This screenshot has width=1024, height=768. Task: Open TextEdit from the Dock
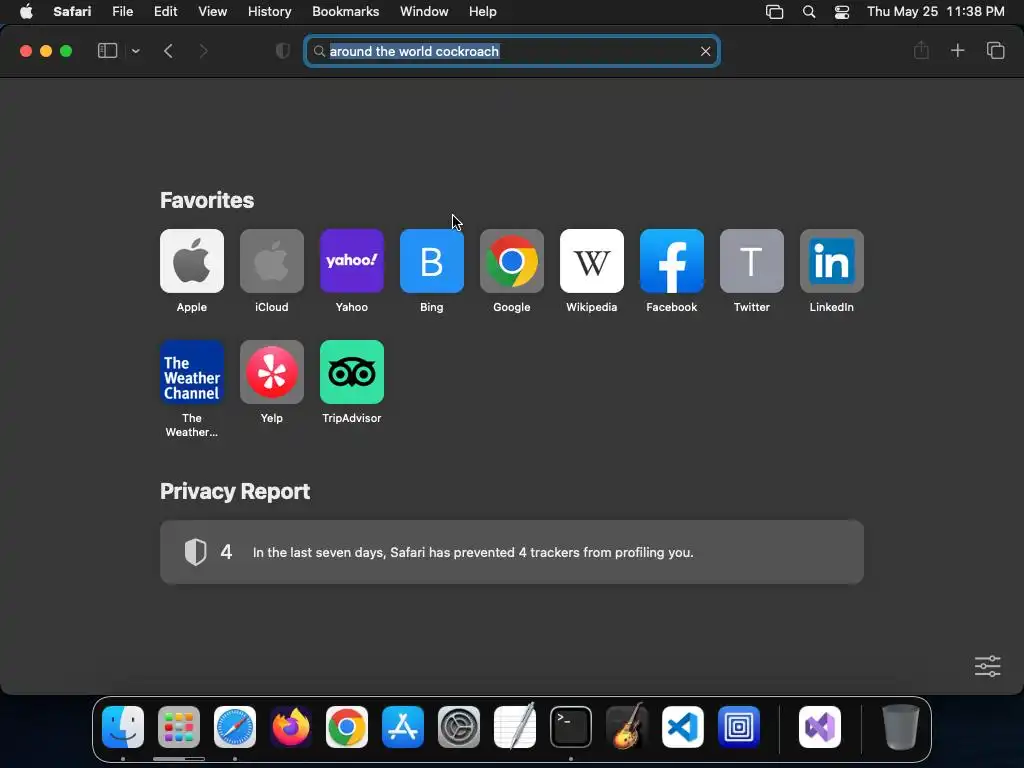tap(515, 727)
